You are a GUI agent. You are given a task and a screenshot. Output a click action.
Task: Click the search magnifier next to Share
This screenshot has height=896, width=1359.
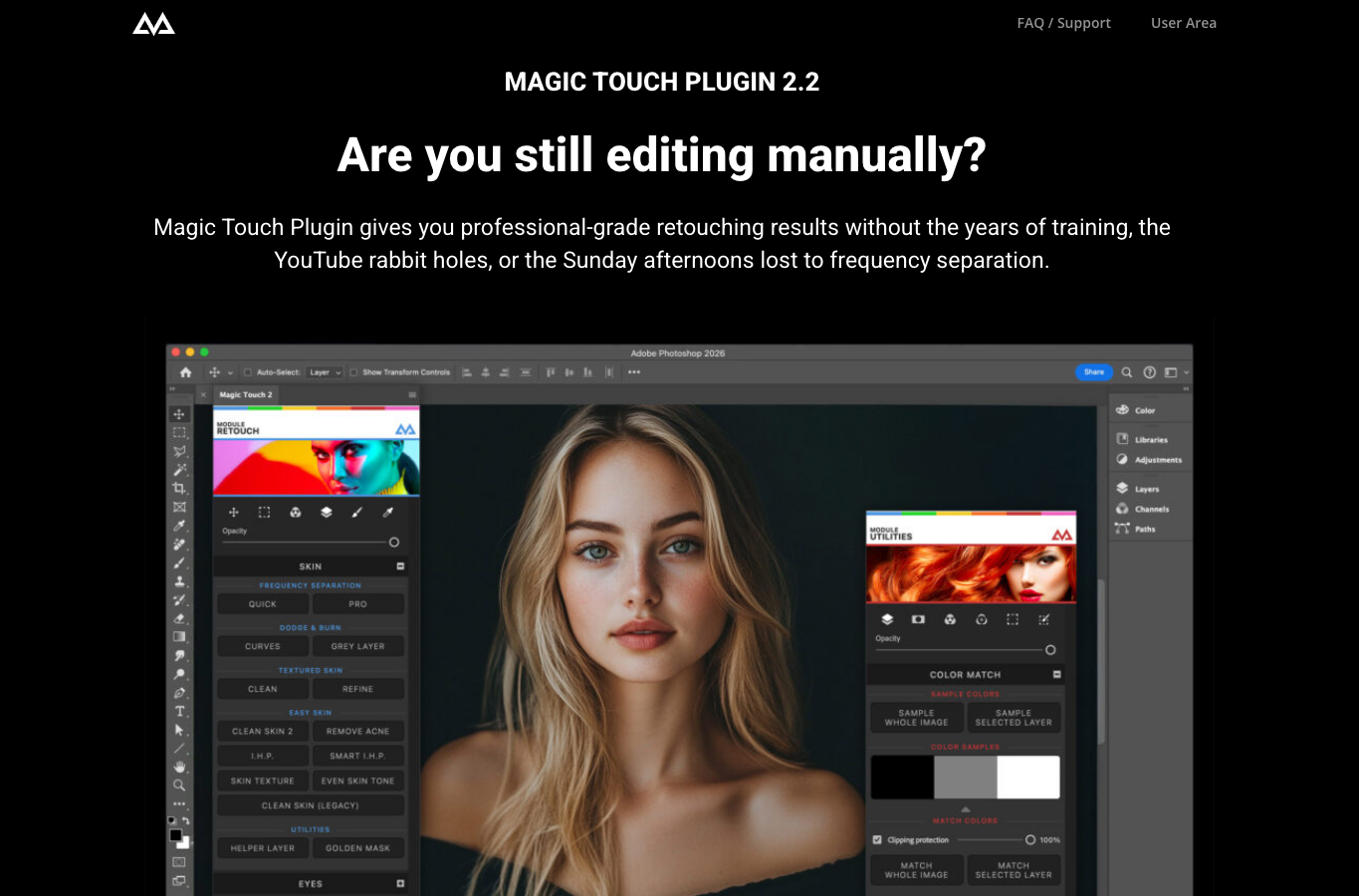coord(1127,372)
